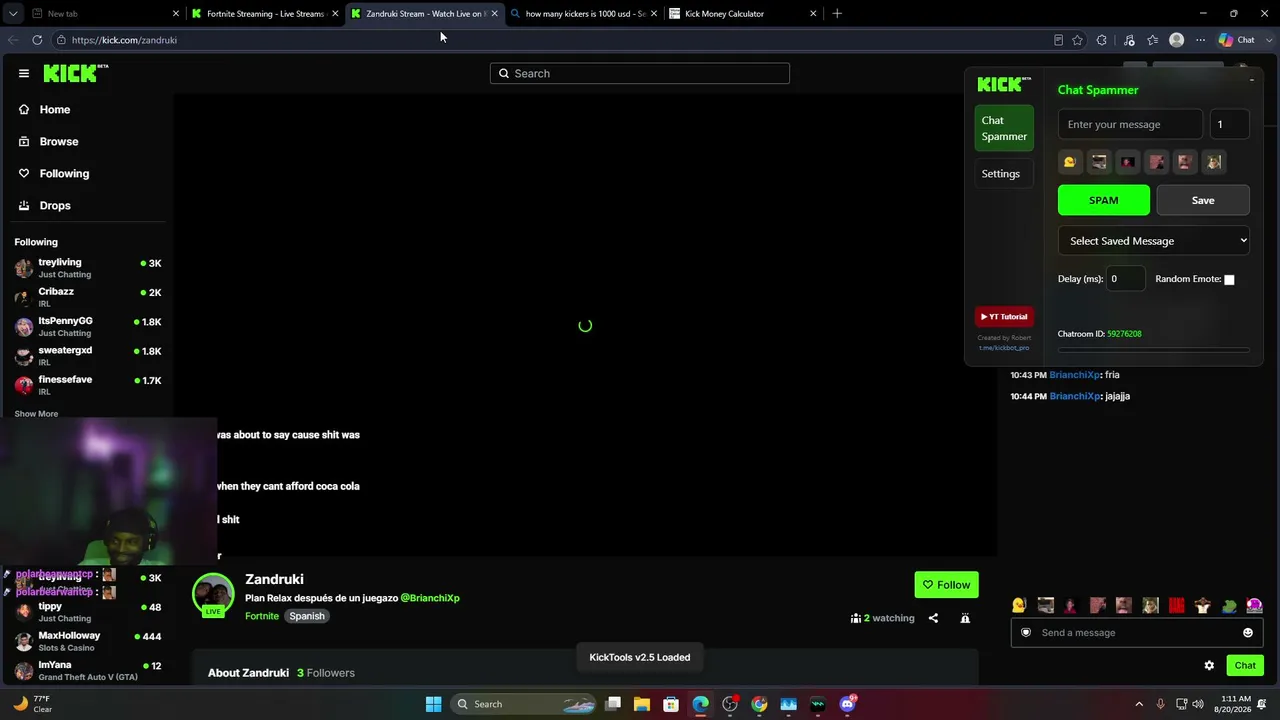Insert the duck emote above chat input
This screenshot has height=720, width=1280.
(x=1019, y=605)
